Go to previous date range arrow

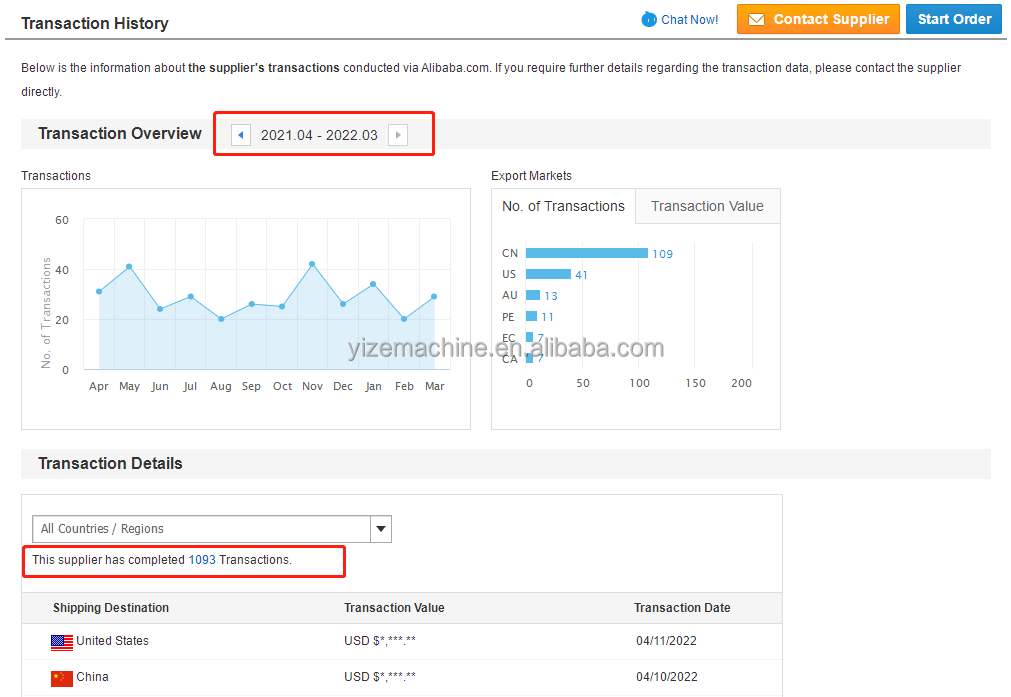pyautogui.click(x=241, y=135)
